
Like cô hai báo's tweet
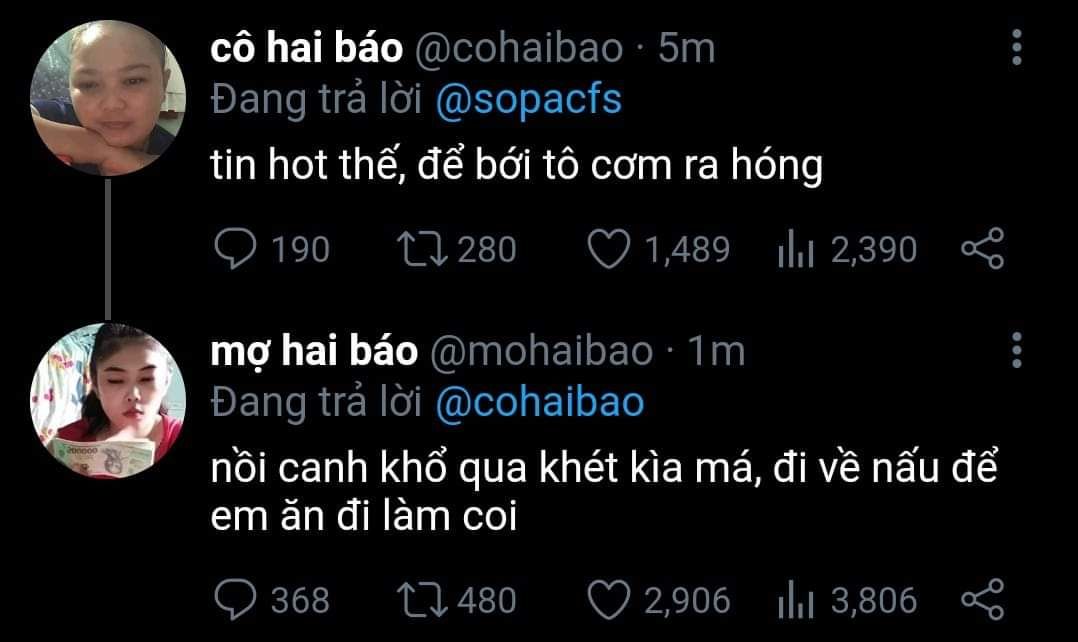pos(608,249)
